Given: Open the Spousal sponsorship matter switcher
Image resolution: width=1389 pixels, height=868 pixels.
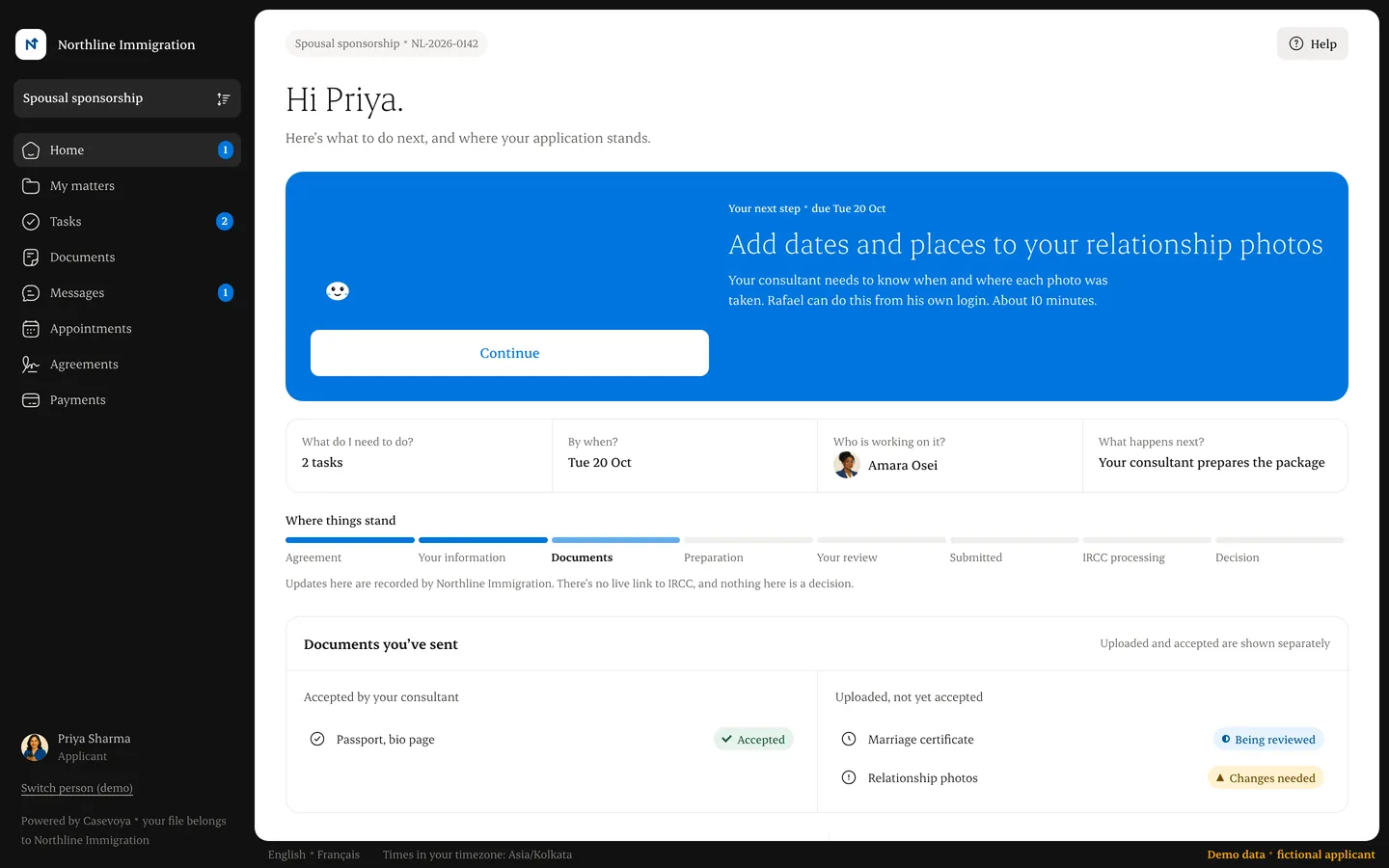Looking at the screenshot, I should pyautogui.click(x=127, y=98).
